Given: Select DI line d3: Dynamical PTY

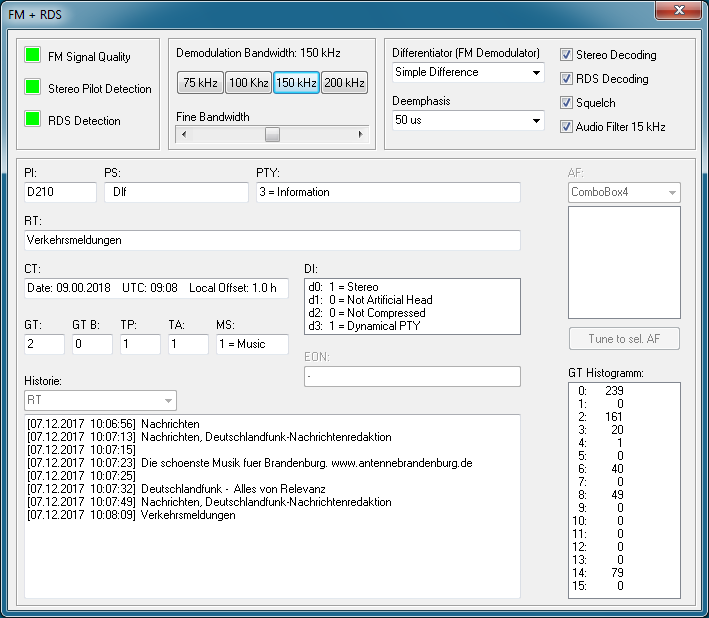Looking at the screenshot, I should point(412,326).
